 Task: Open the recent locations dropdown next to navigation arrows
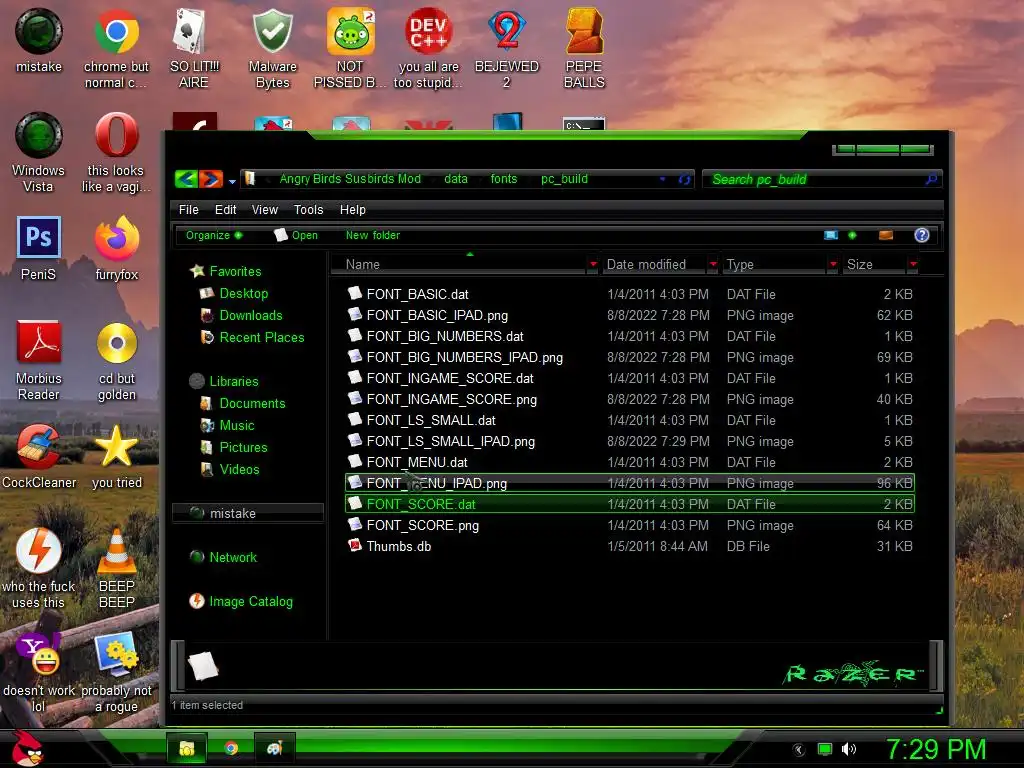(x=232, y=181)
